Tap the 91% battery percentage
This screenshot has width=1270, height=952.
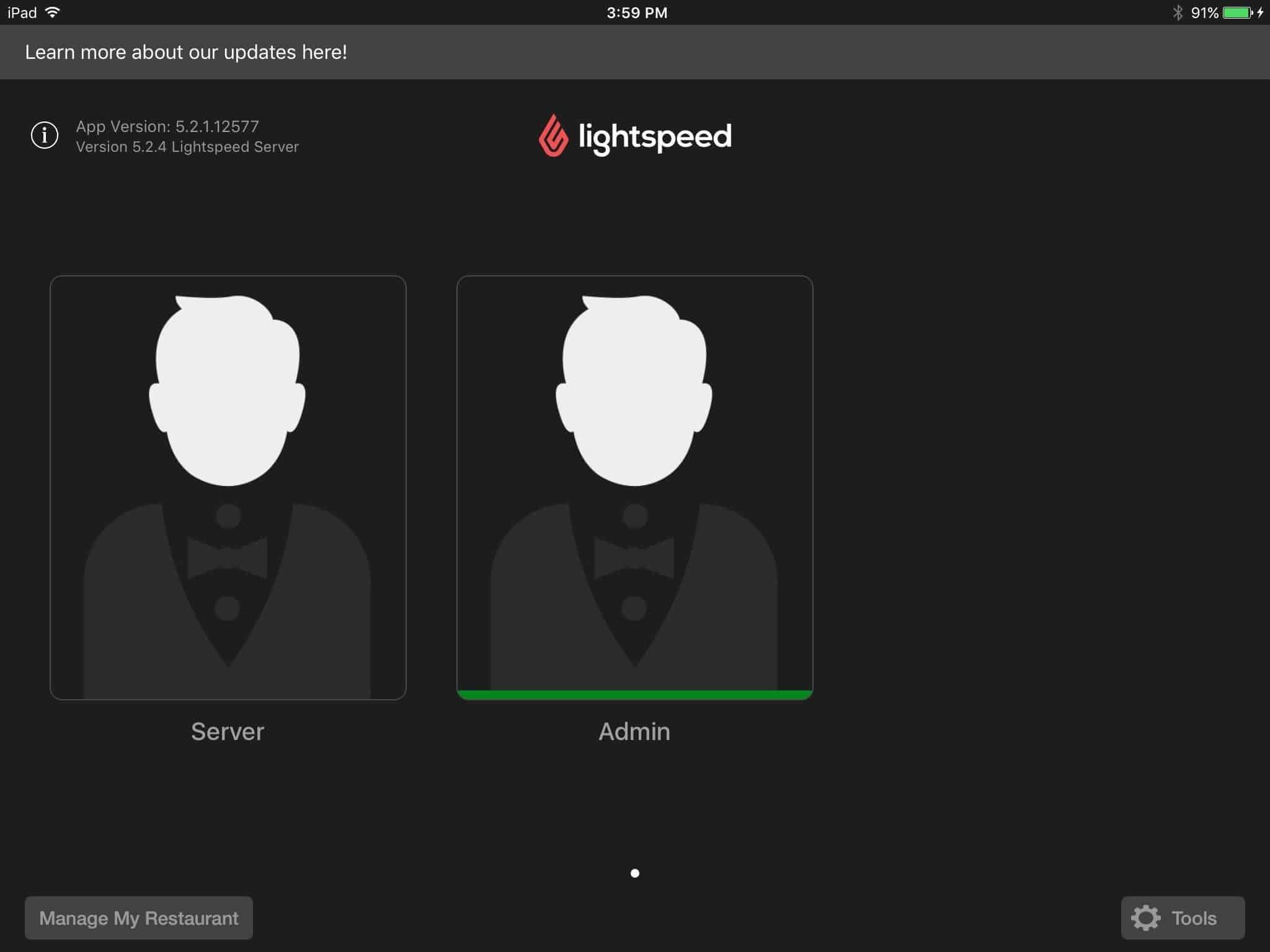click(x=1204, y=13)
